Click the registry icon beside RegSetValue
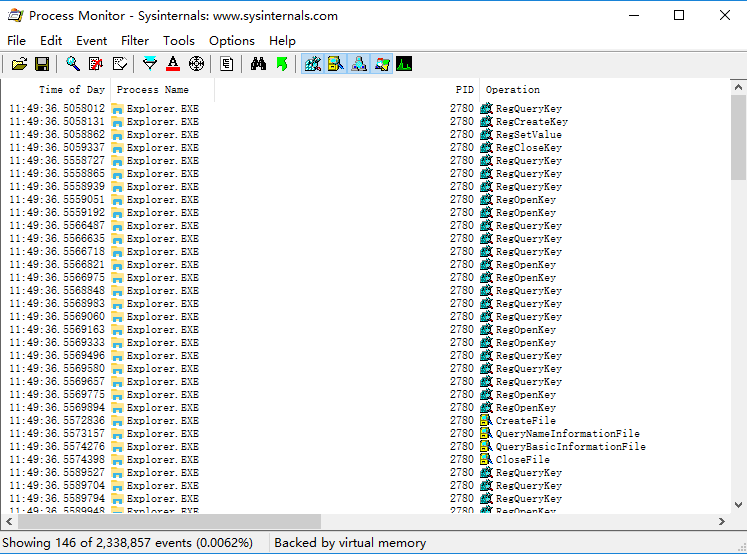Image resolution: width=747 pixels, height=554 pixels. (x=486, y=134)
